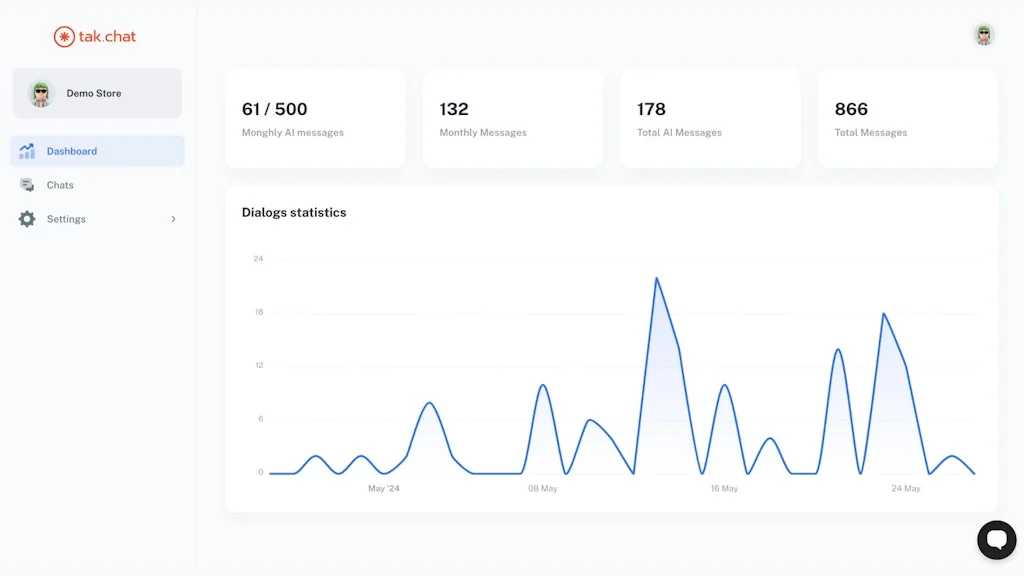
Task: Open the Total Messages stat card
Action: coord(906,117)
